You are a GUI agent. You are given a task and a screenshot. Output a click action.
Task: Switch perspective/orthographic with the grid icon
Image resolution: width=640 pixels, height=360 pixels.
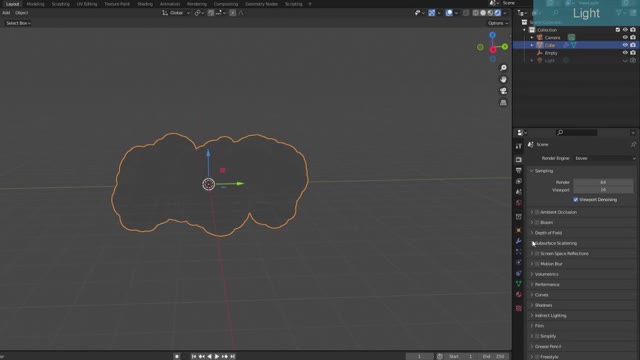tap(503, 102)
